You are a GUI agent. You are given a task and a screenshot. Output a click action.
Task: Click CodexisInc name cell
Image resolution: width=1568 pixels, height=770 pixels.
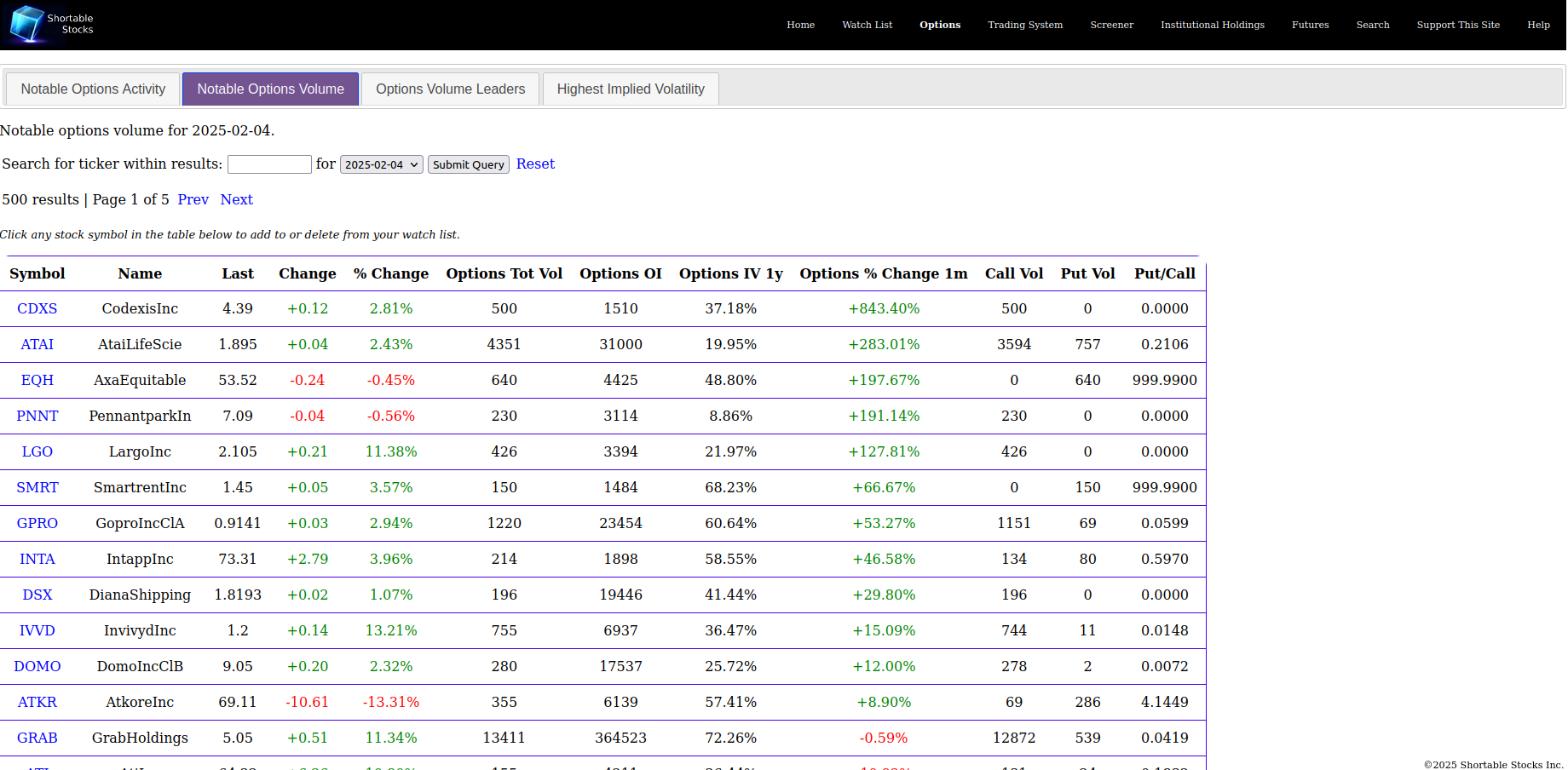tap(140, 308)
